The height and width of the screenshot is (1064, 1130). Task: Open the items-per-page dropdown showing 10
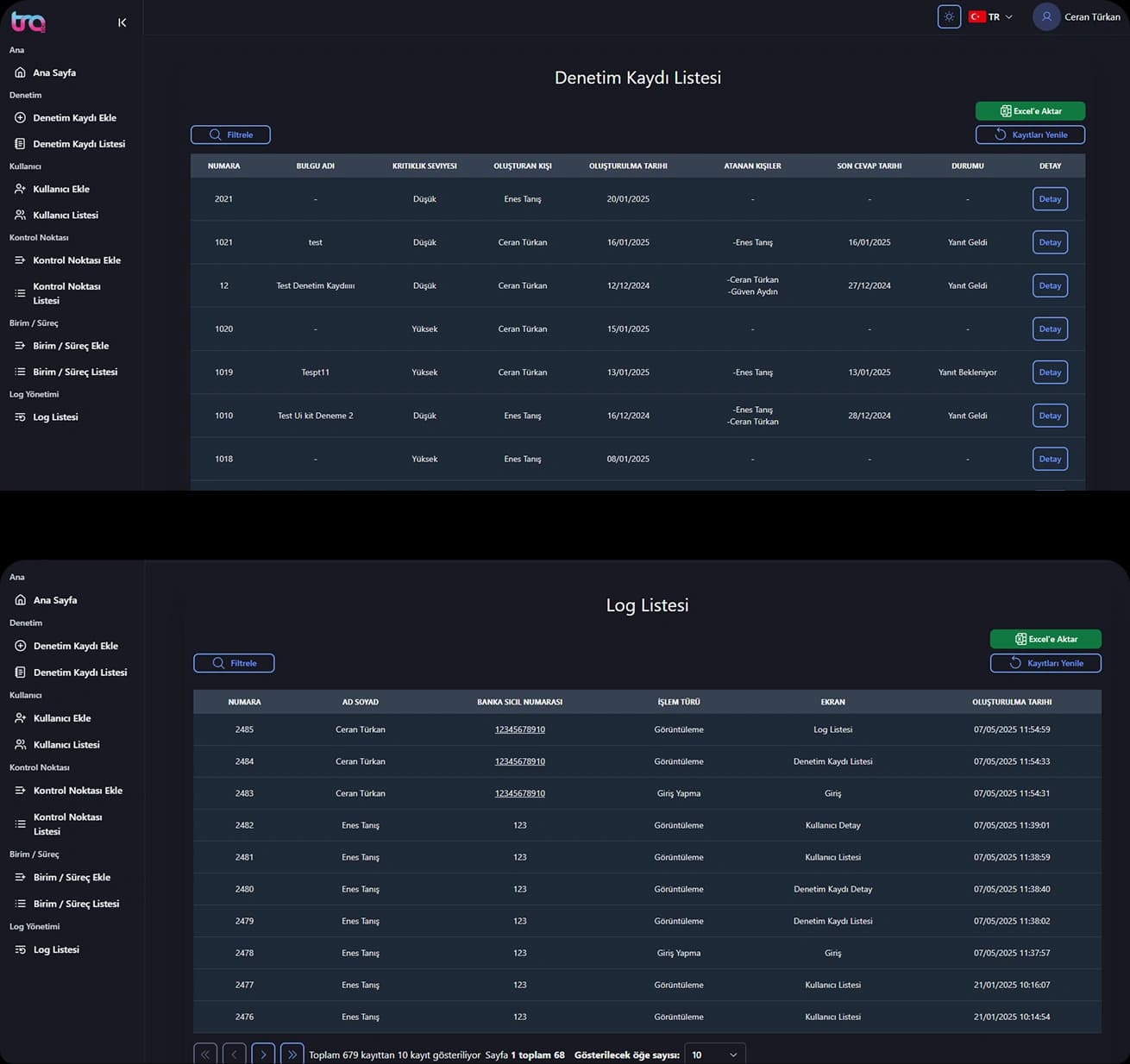(714, 1054)
